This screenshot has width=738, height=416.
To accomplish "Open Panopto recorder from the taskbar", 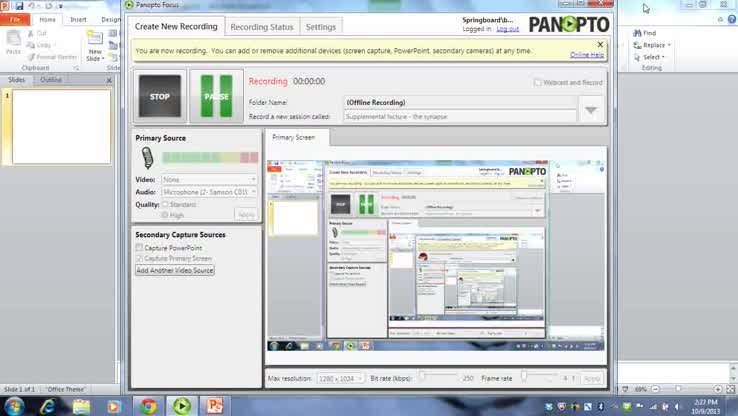I will tap(181, 405).
